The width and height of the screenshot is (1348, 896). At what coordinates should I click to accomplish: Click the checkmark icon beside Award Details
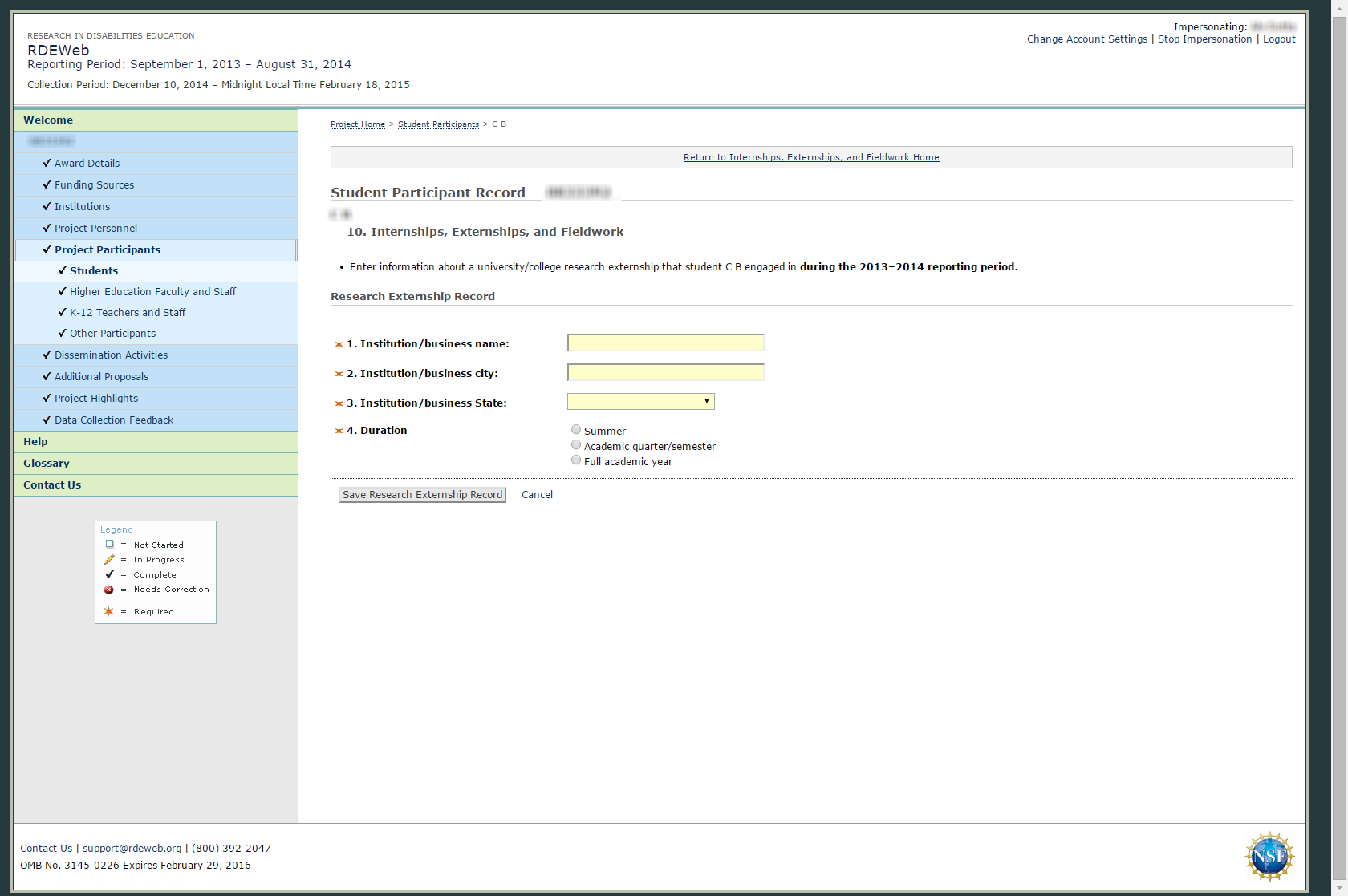[47, 163]
